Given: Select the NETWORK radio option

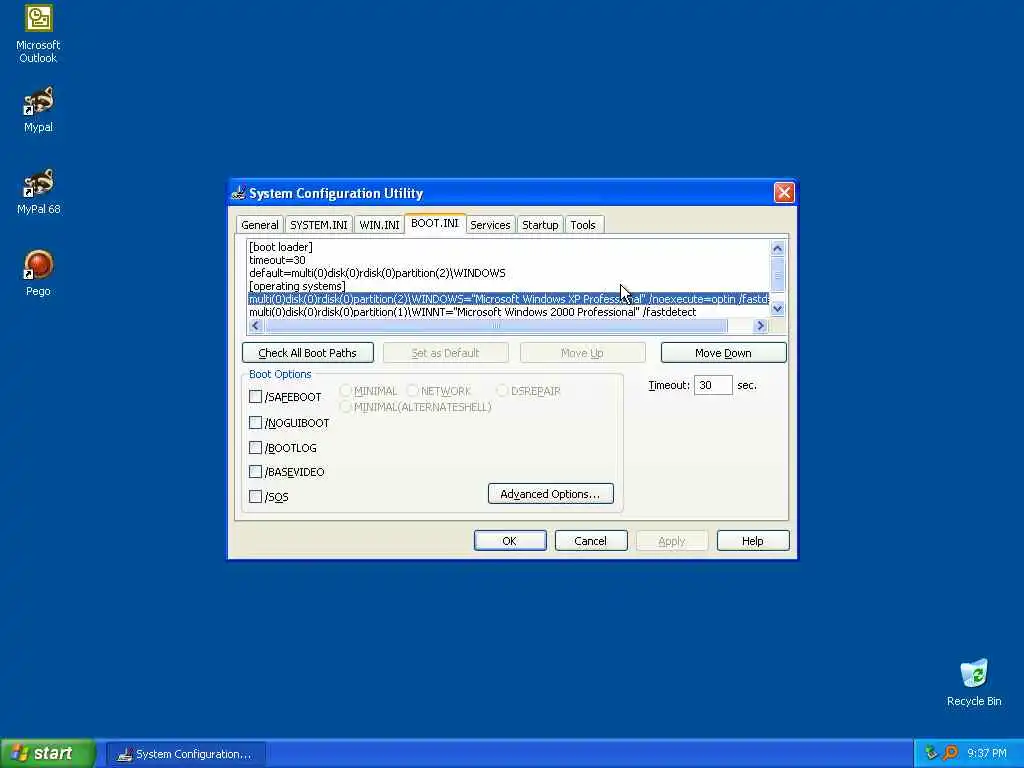Looking at the screenshot, I should click(x=412, y=391).
